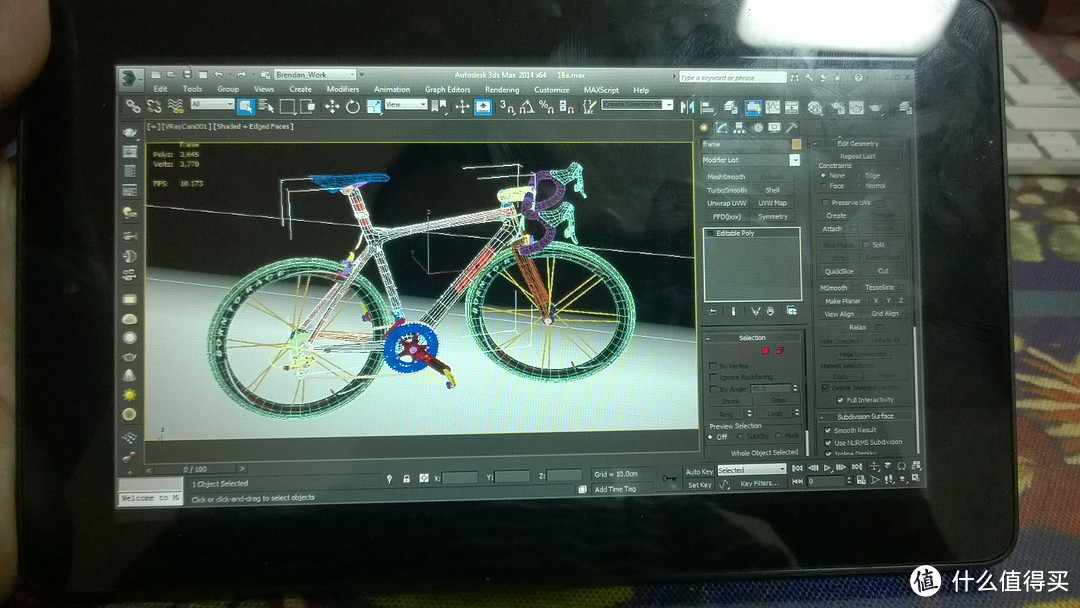Click the QuickSlice button
Screen dimensions: 1080x608
[839, 271]
